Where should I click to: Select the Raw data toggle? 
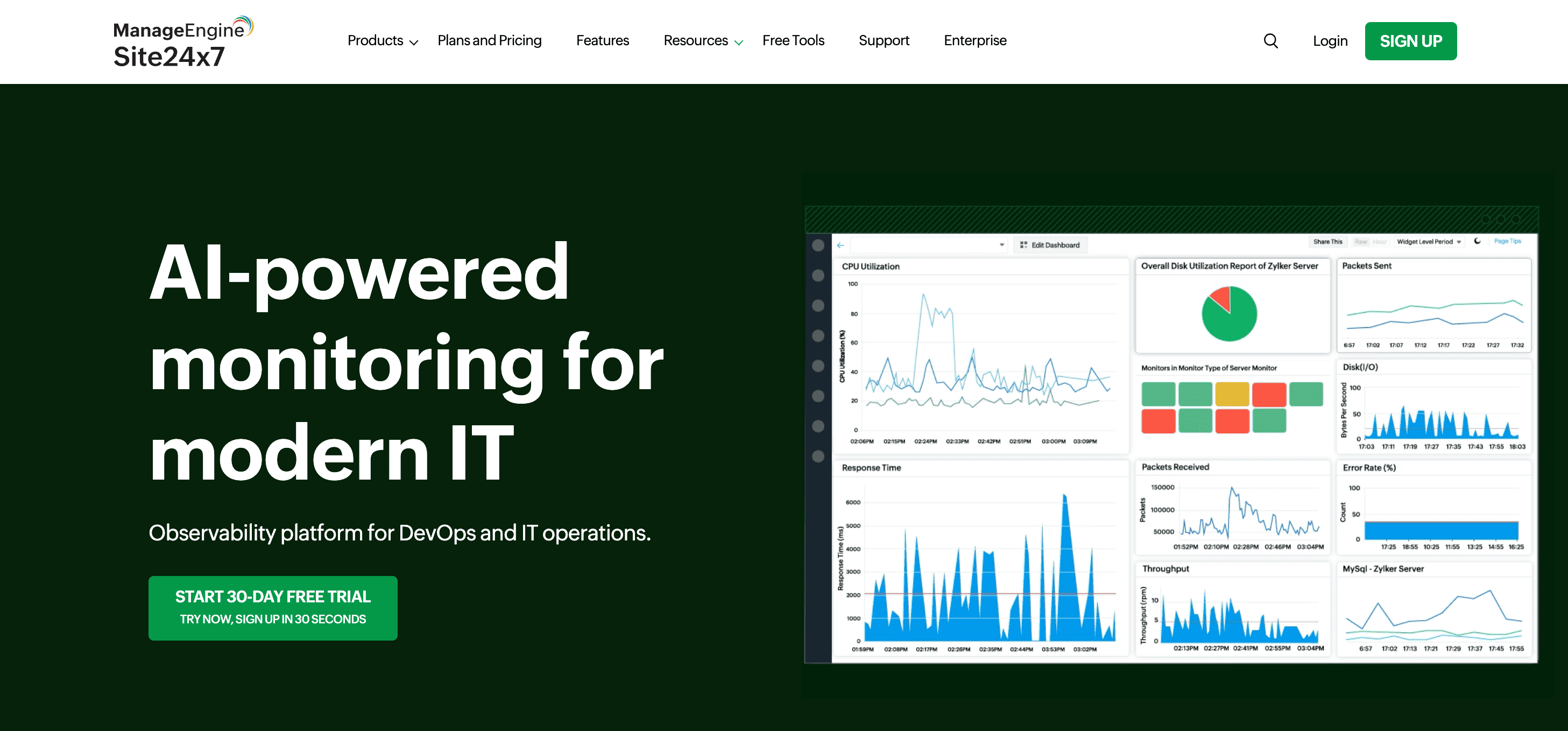click(1360, 242)
